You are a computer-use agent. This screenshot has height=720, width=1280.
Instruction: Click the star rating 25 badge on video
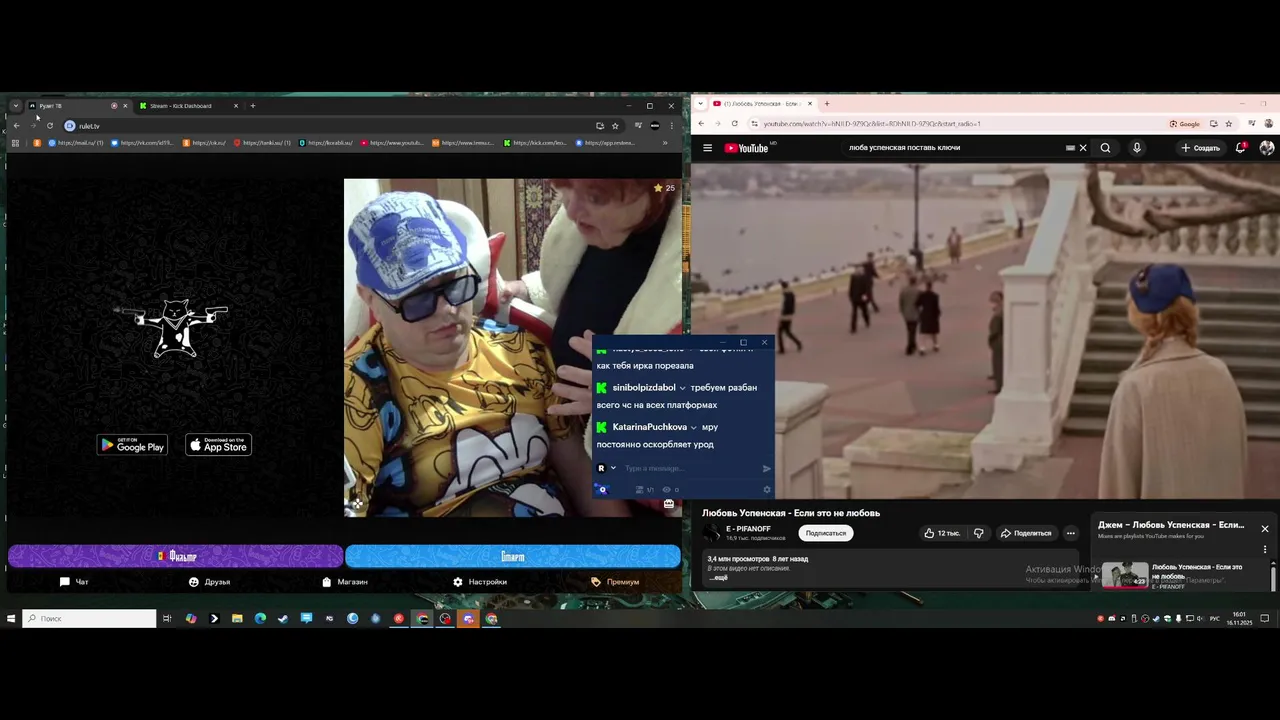pyautogui.click(x=664, y=188)
